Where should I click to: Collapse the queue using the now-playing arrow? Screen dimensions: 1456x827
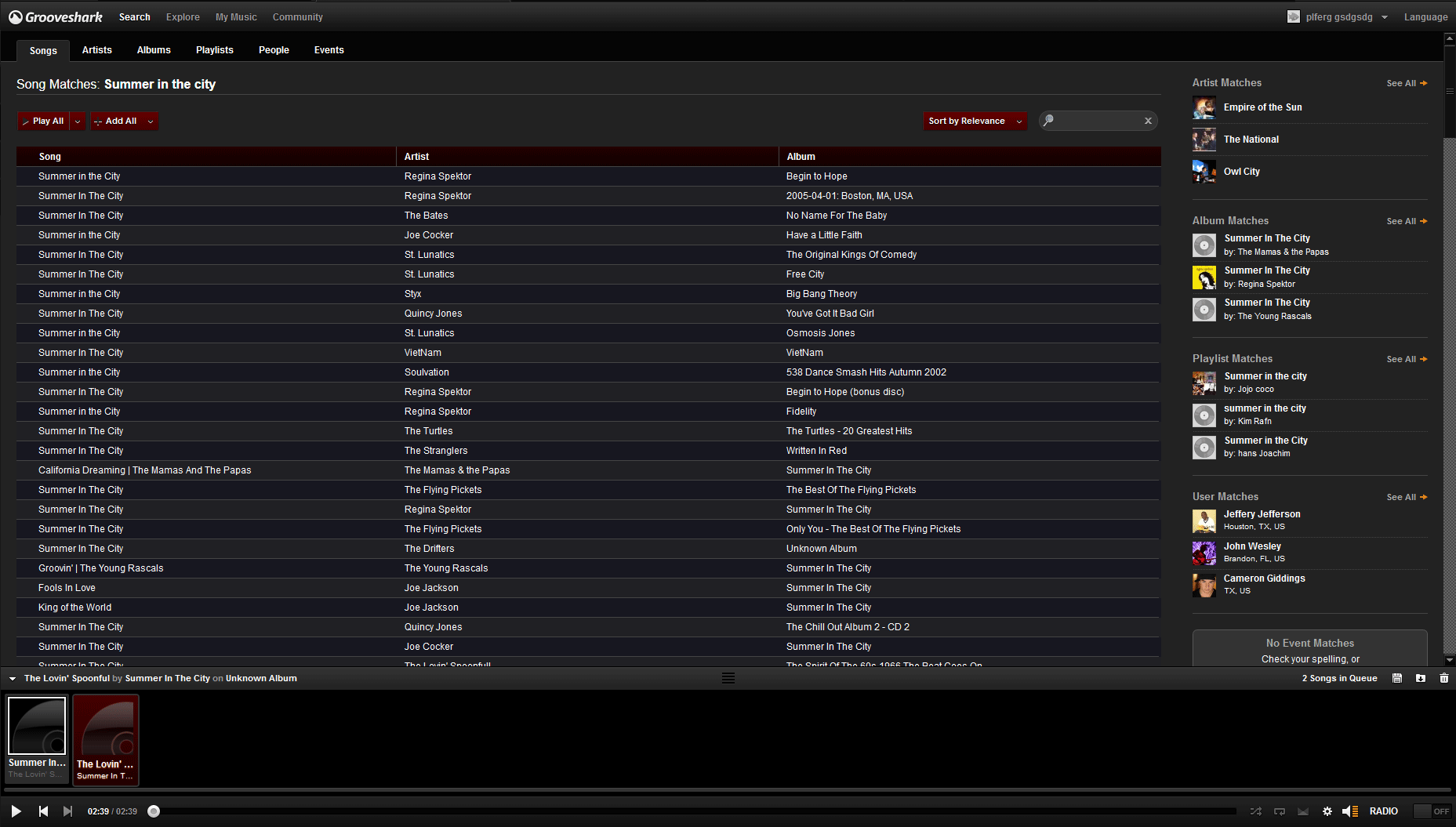[13, 679]
